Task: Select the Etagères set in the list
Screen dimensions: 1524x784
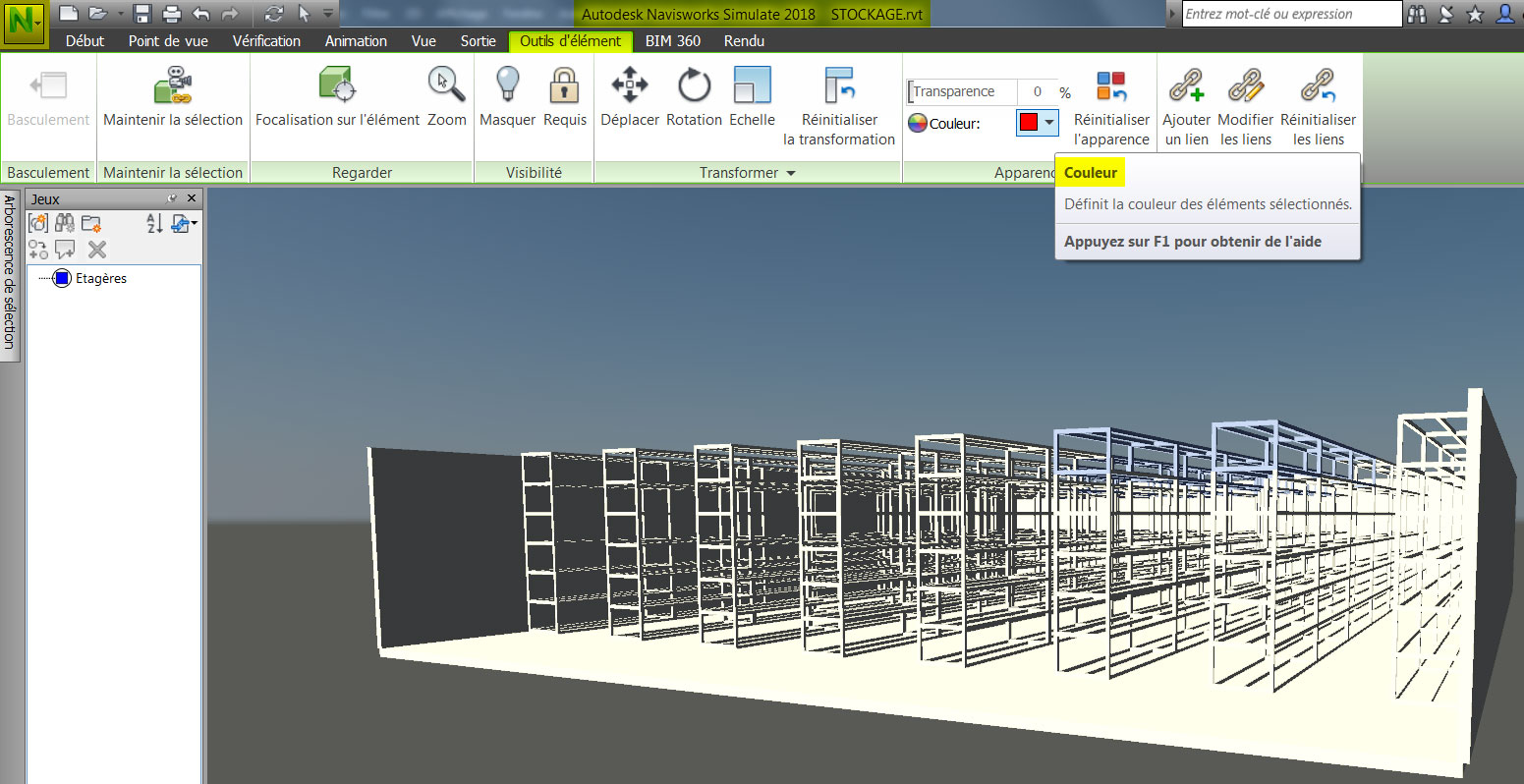Action: pyautogui.click(x=101, y=278)
